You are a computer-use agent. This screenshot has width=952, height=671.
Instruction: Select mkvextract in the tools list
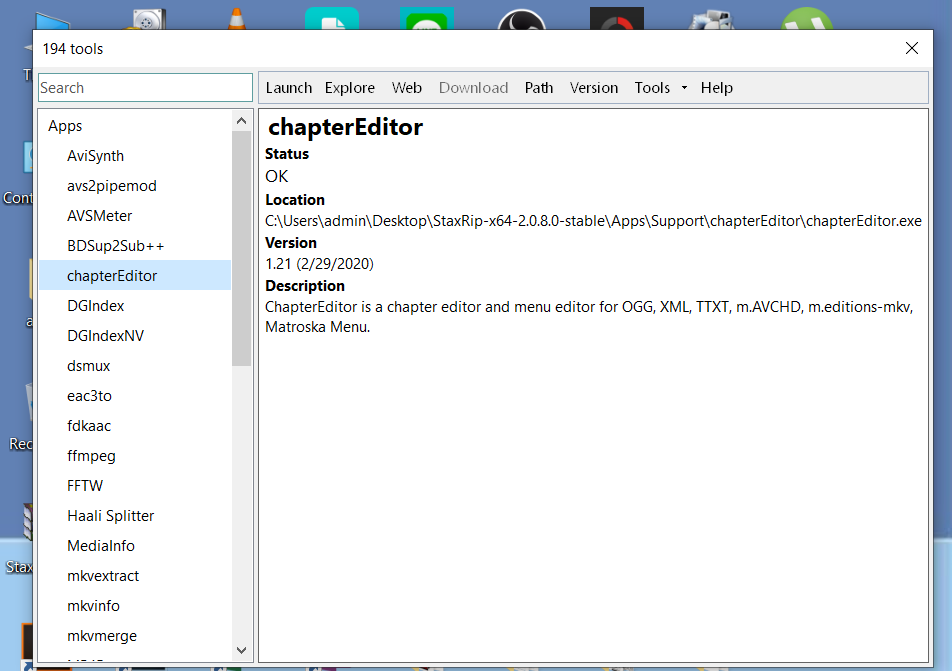pos(103,576)
